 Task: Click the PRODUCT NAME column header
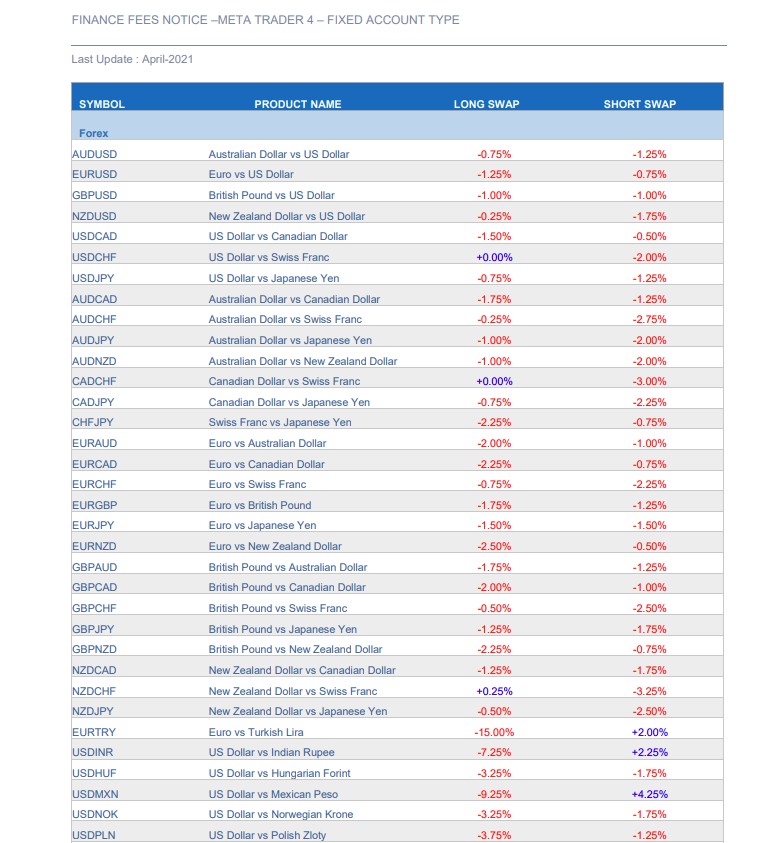298,104
